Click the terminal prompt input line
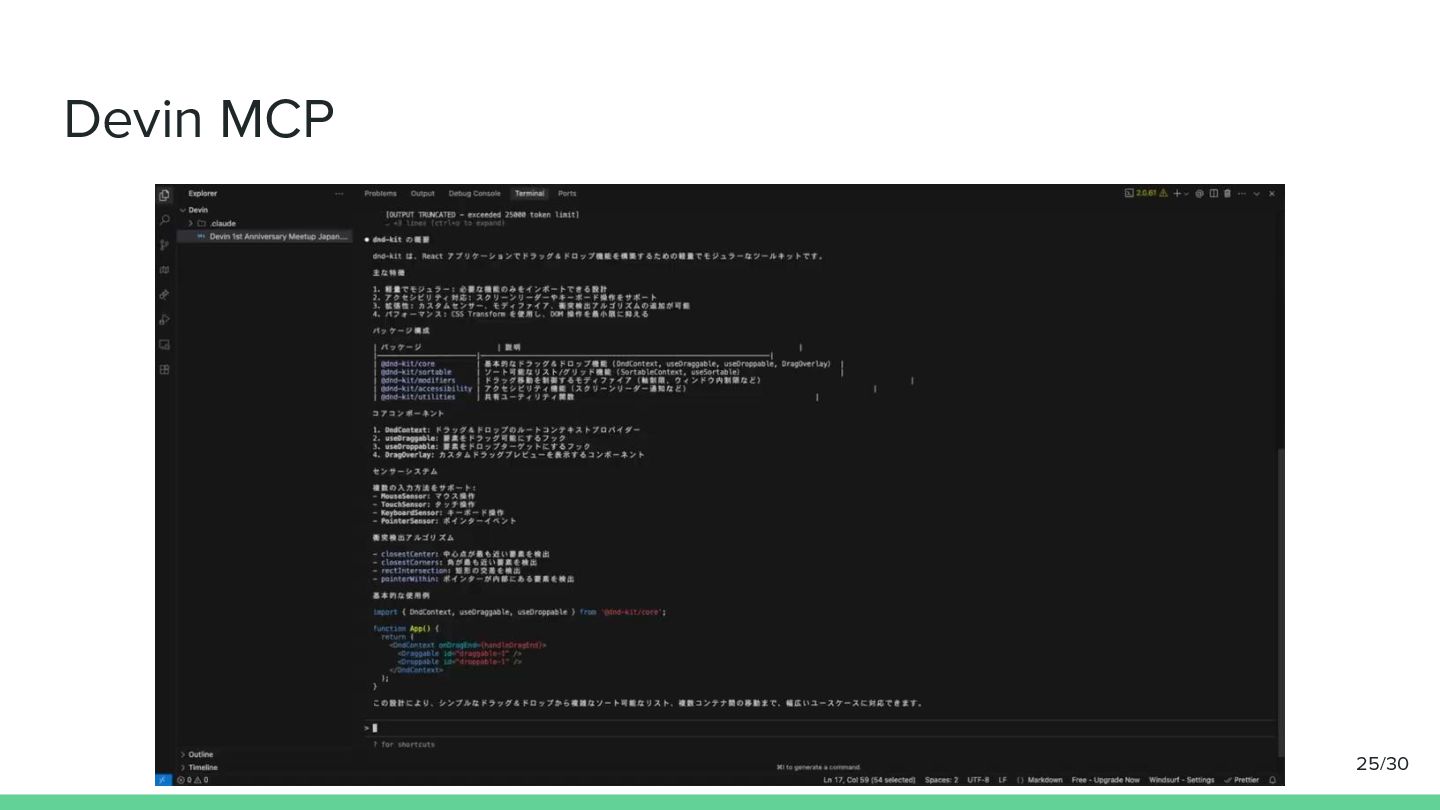 tap(820, 728)
